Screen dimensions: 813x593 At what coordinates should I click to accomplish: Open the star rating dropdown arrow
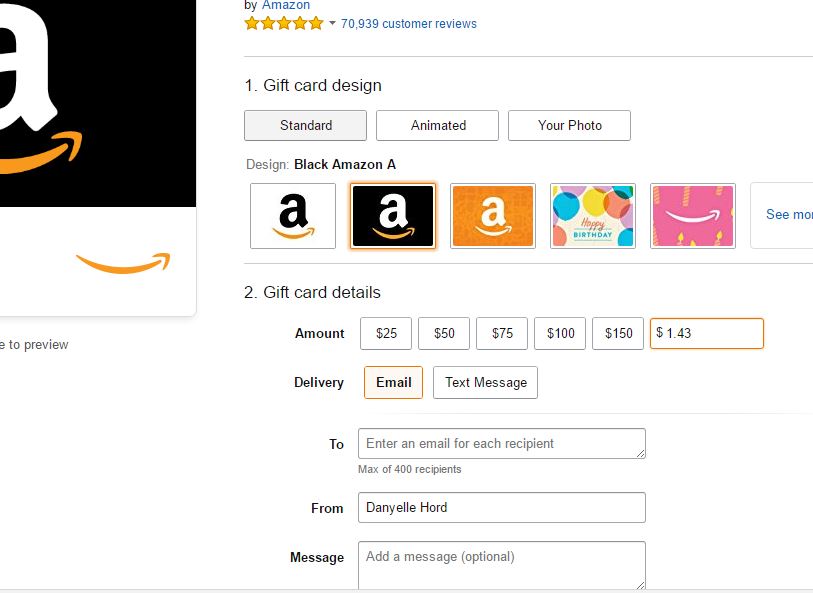[x=332, y=23]
